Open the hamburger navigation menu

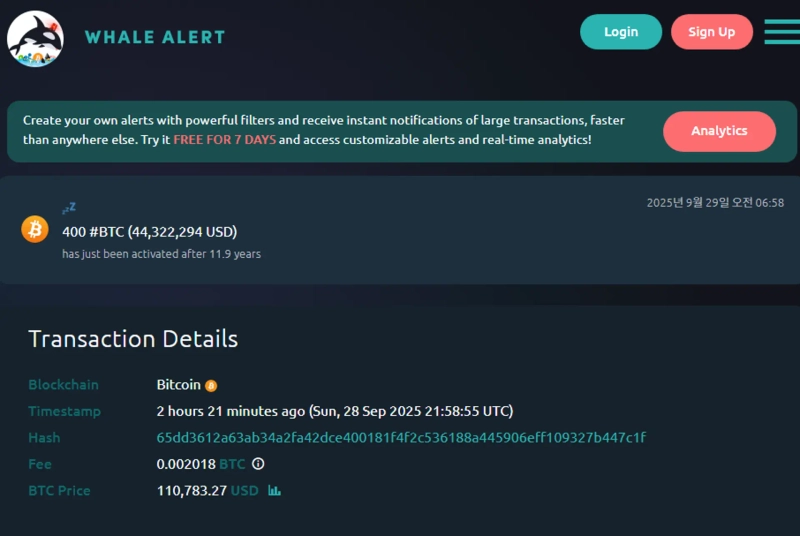tap(781, 32)
